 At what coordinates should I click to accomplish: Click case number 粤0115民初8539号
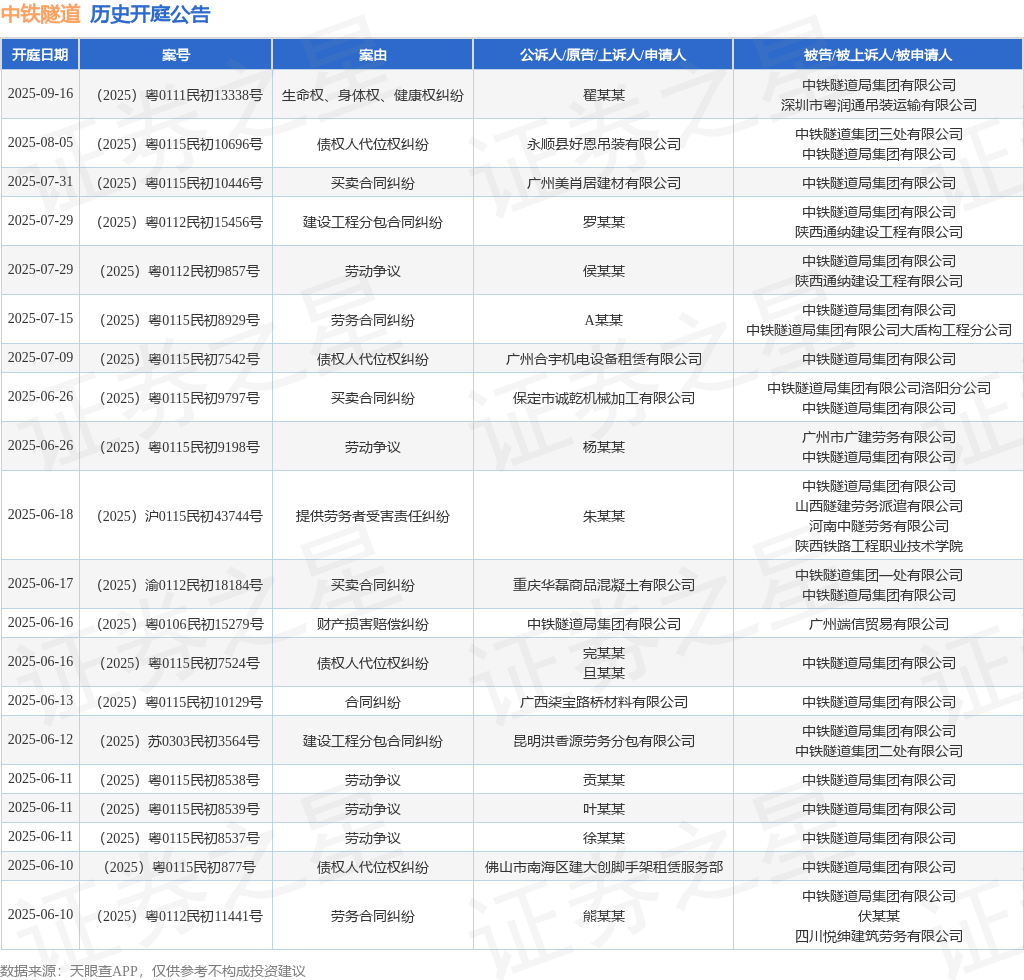180,809
